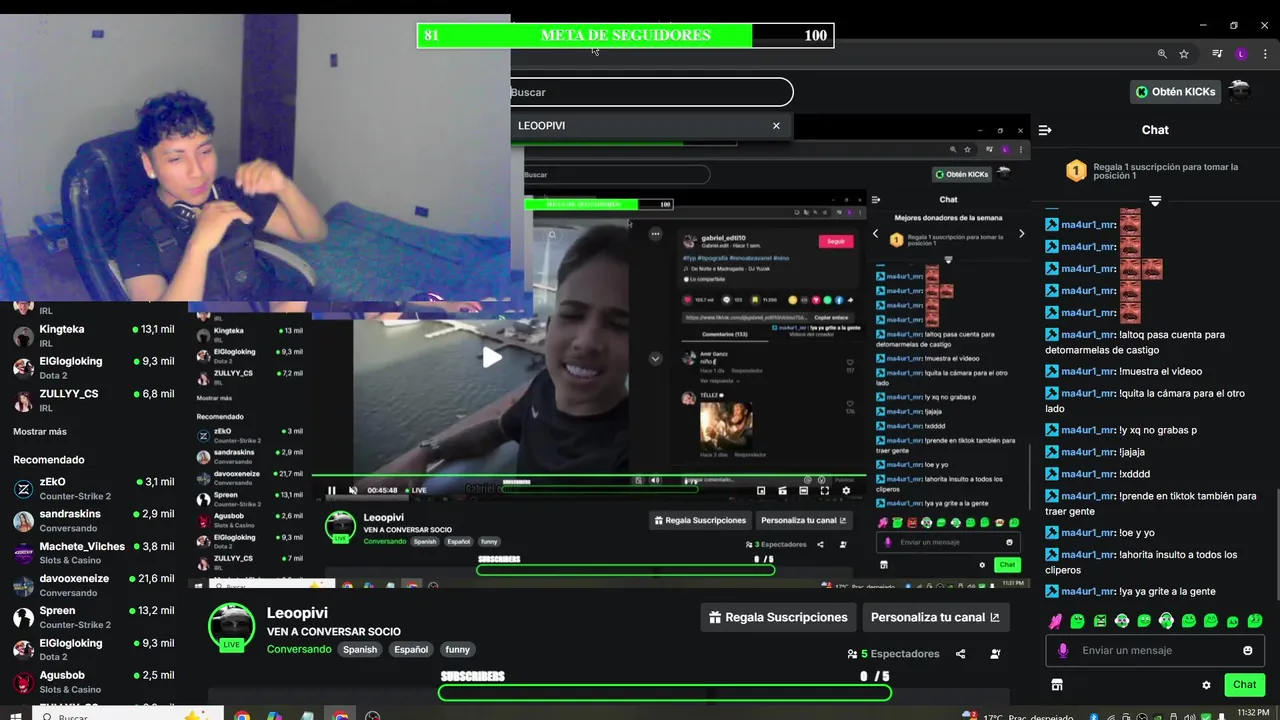Toggle picture-in-picture mini player
1280x720 pixels.
click(761, 490)
